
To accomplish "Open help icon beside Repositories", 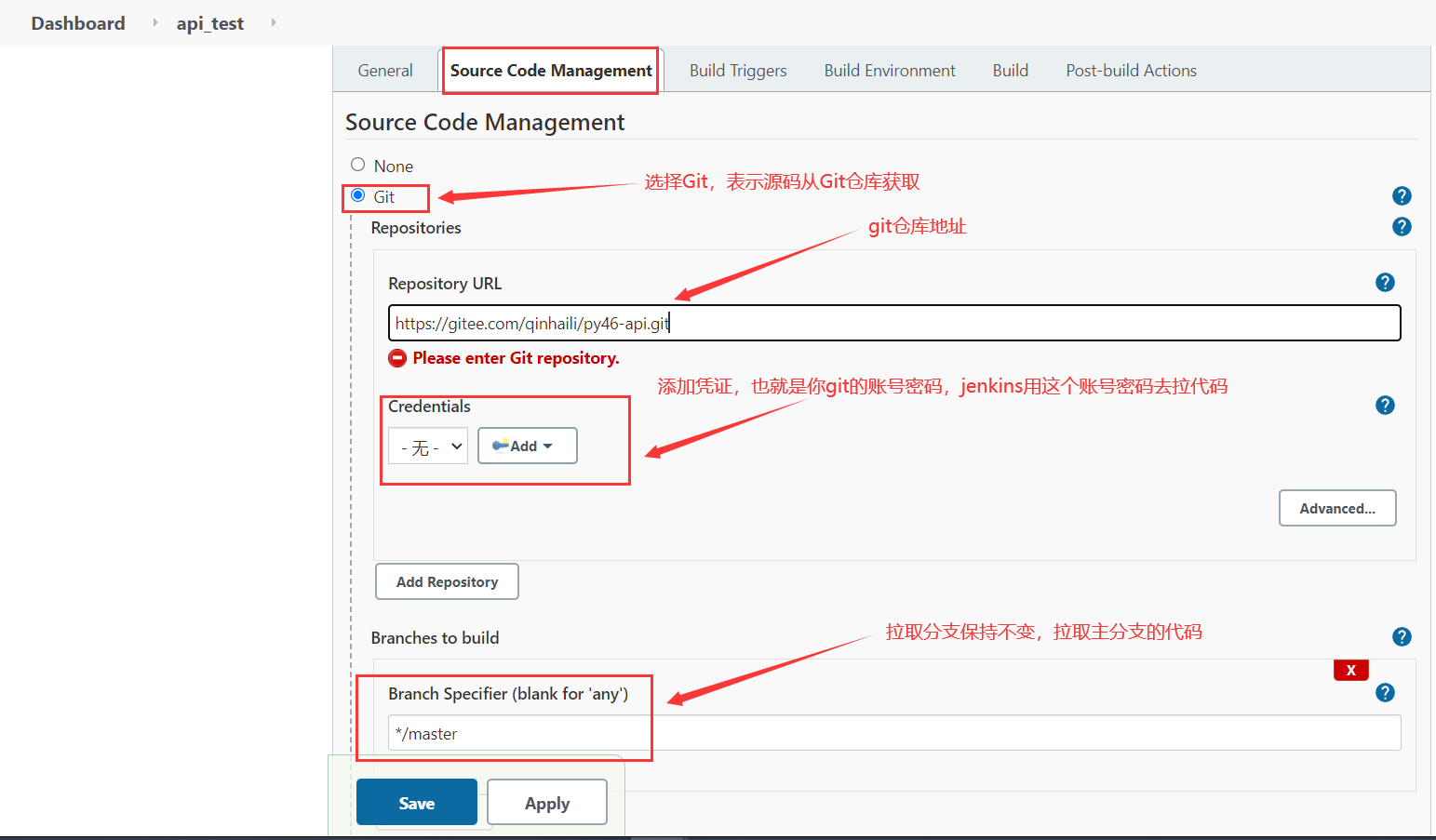I will coord(1402,227).
